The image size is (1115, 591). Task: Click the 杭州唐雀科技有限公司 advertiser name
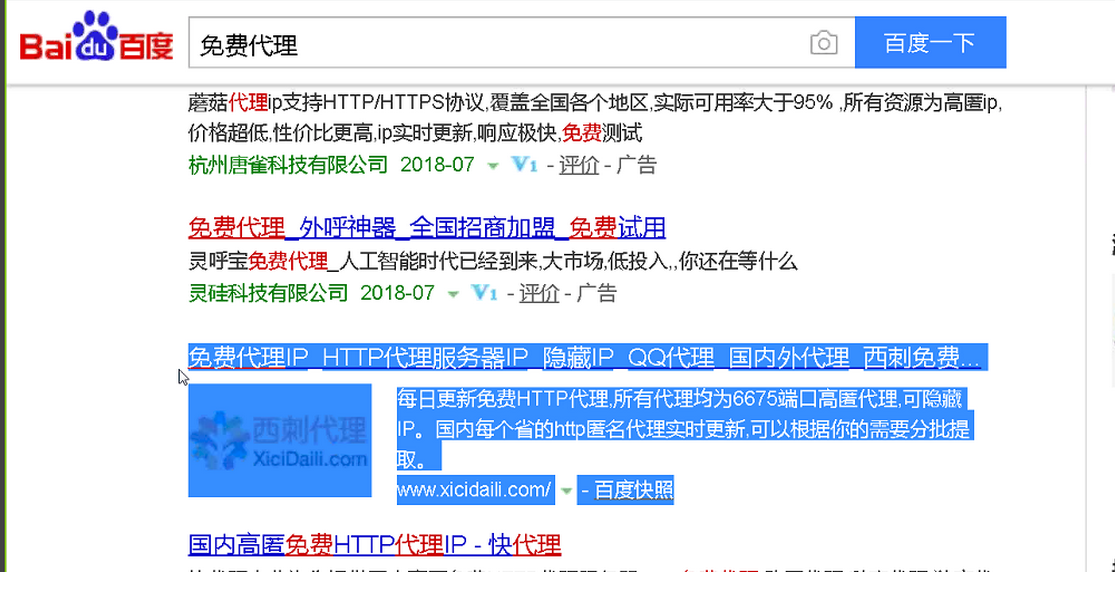(x=288, y=165)
